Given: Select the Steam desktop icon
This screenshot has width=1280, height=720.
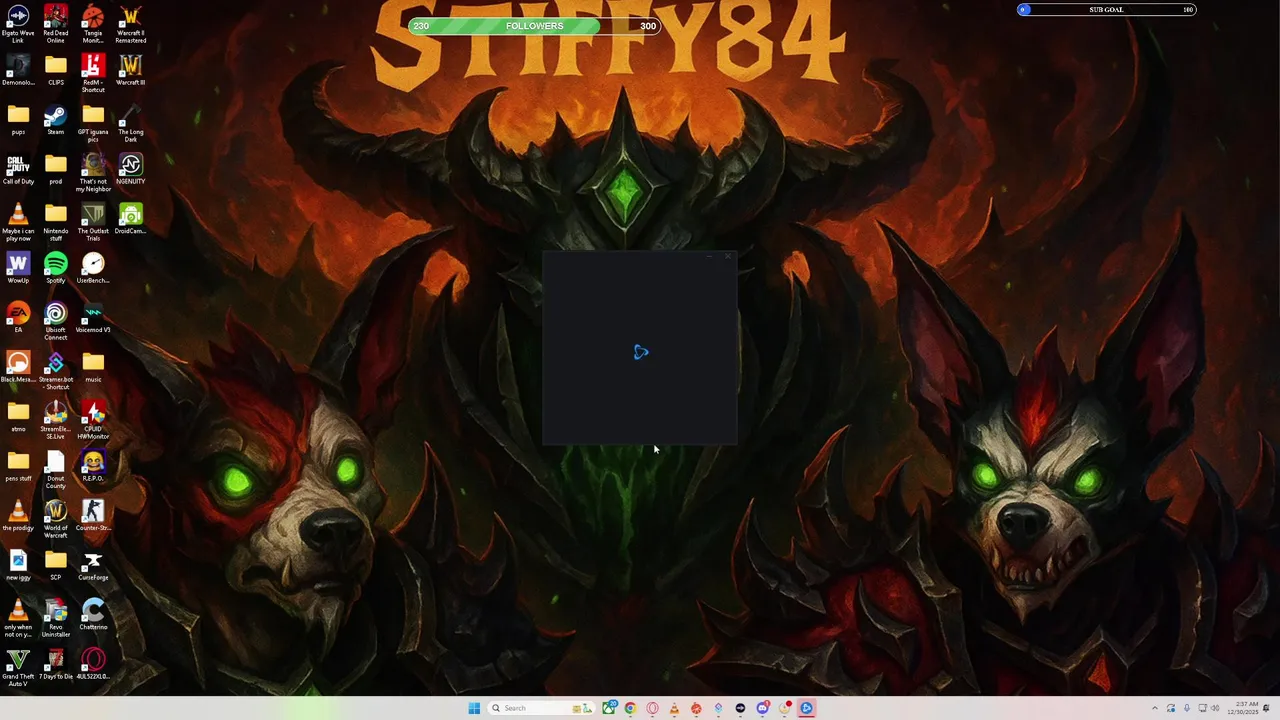Looking at the screenshot, I should coord(56,119).
